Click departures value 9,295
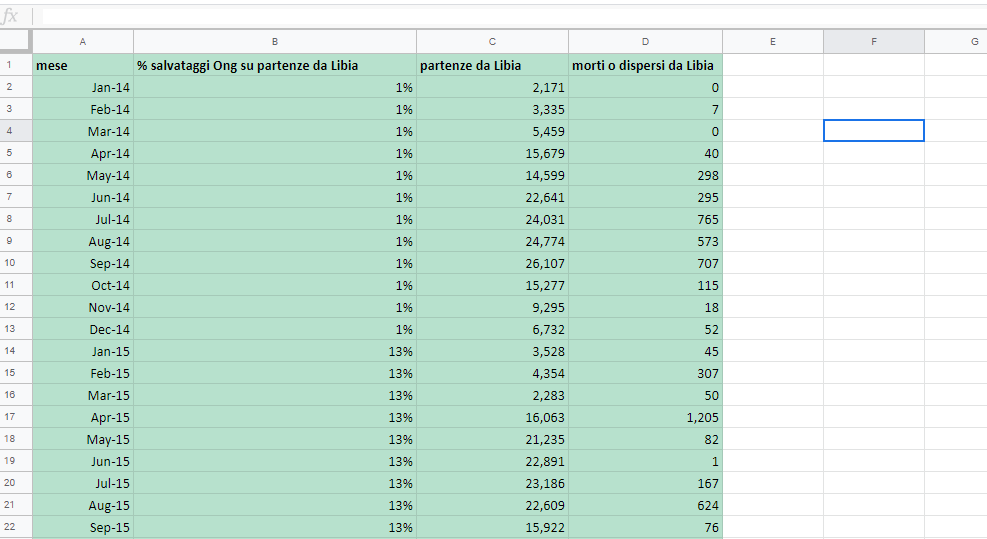 [492, 307]
